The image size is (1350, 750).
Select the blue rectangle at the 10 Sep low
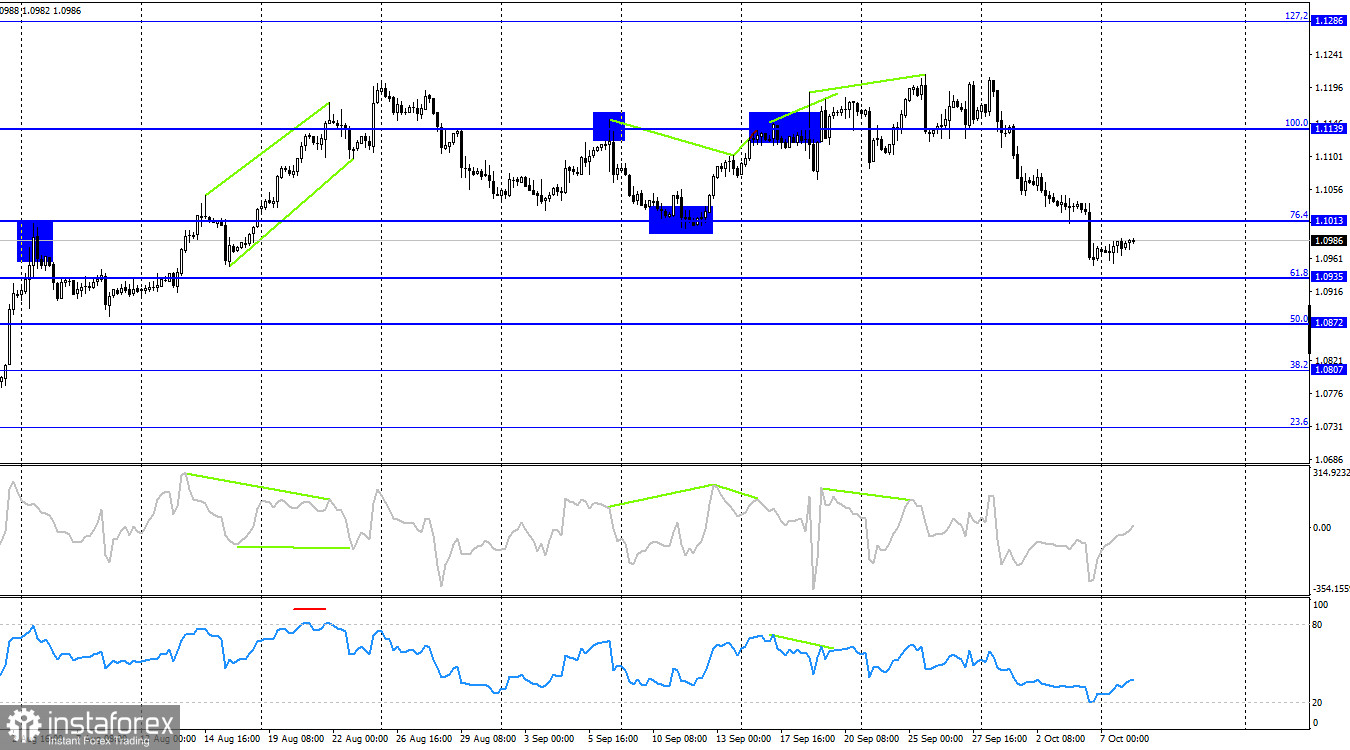pos(681,219)
